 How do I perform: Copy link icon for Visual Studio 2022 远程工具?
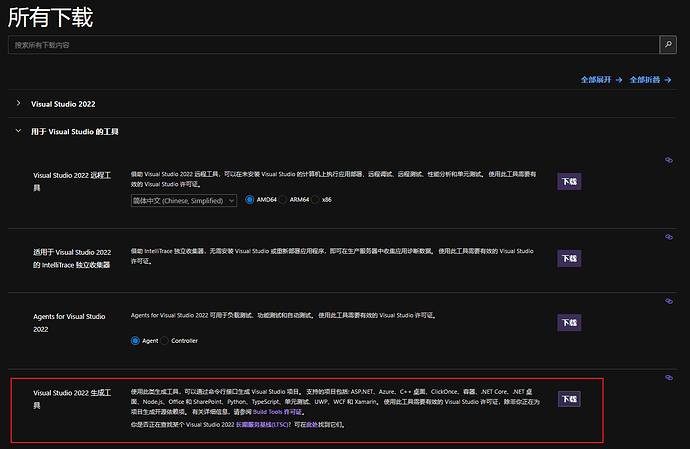point(668,160)
